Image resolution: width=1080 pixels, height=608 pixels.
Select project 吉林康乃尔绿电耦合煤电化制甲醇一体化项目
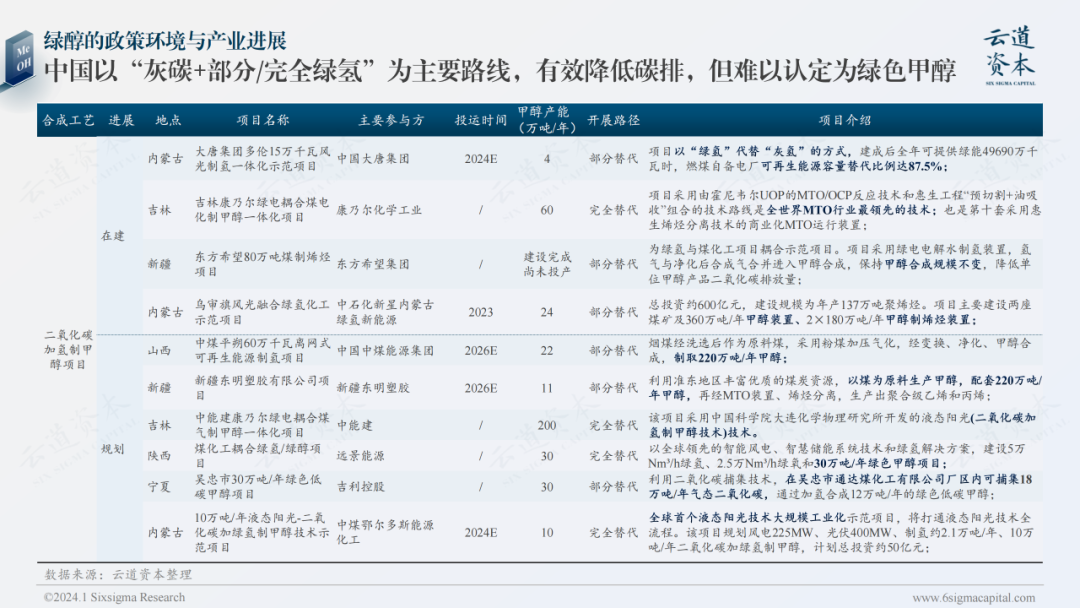[262, 210]
